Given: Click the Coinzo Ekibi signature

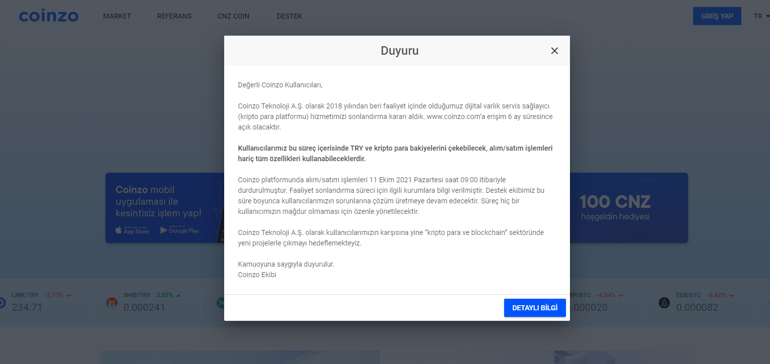Looking at the screenshot, I should (257, 275).
